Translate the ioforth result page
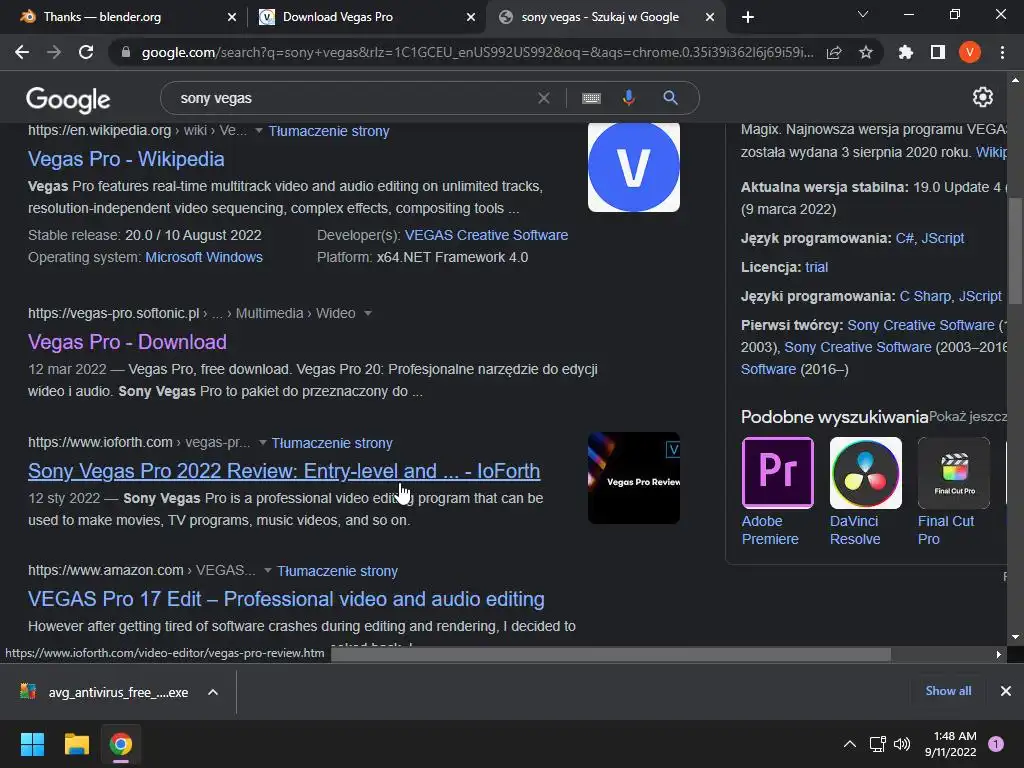The width and height of the screenshot is (1024, 768). pyautogui.click(x=332, y=443)
